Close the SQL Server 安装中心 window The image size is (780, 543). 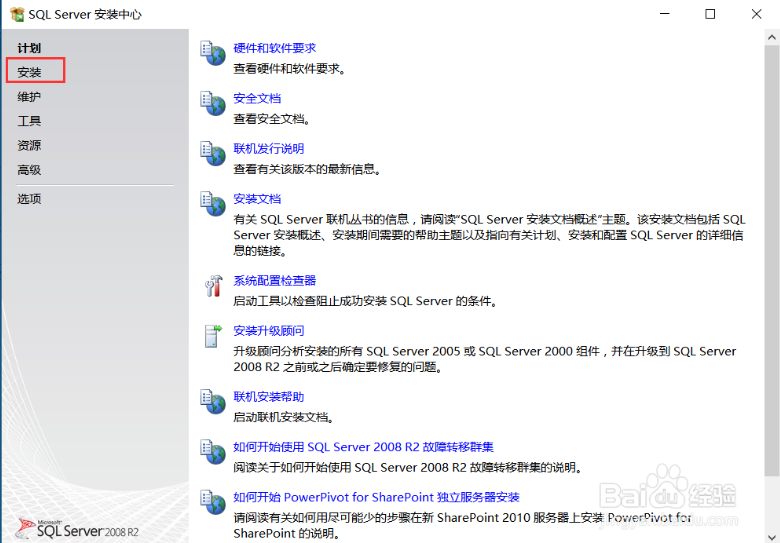coord(756,14)
